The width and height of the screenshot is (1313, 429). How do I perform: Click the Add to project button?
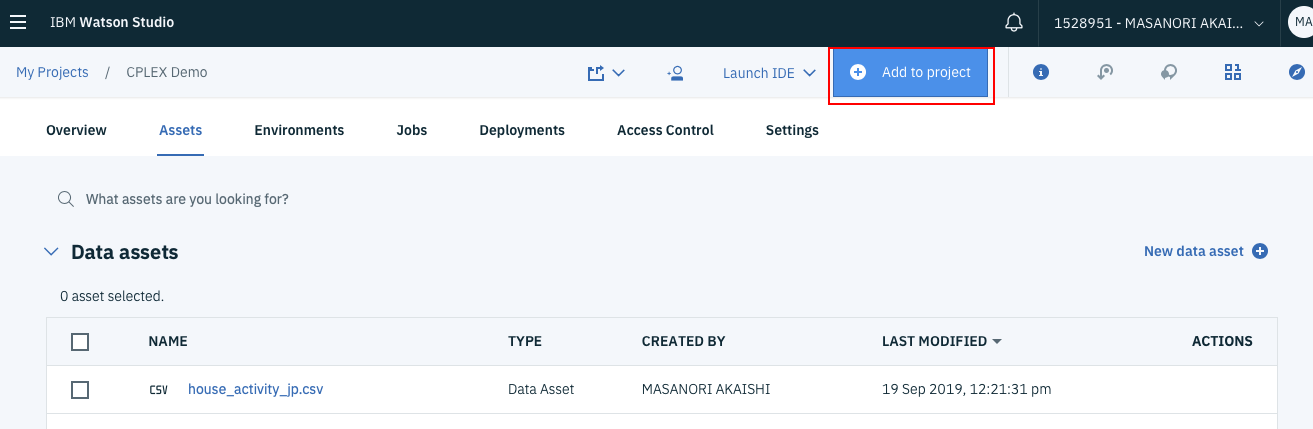point(911,73)
